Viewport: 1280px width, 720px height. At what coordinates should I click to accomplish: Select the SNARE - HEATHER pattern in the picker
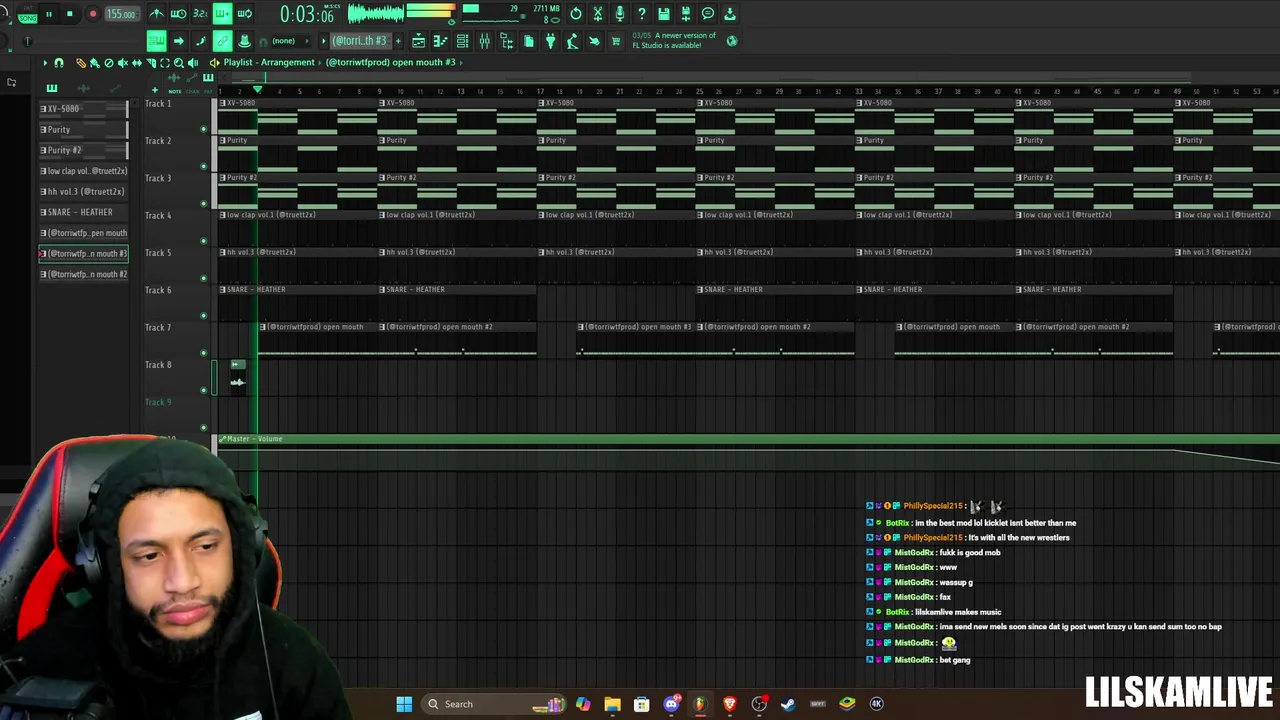click(x=83, y=212)
